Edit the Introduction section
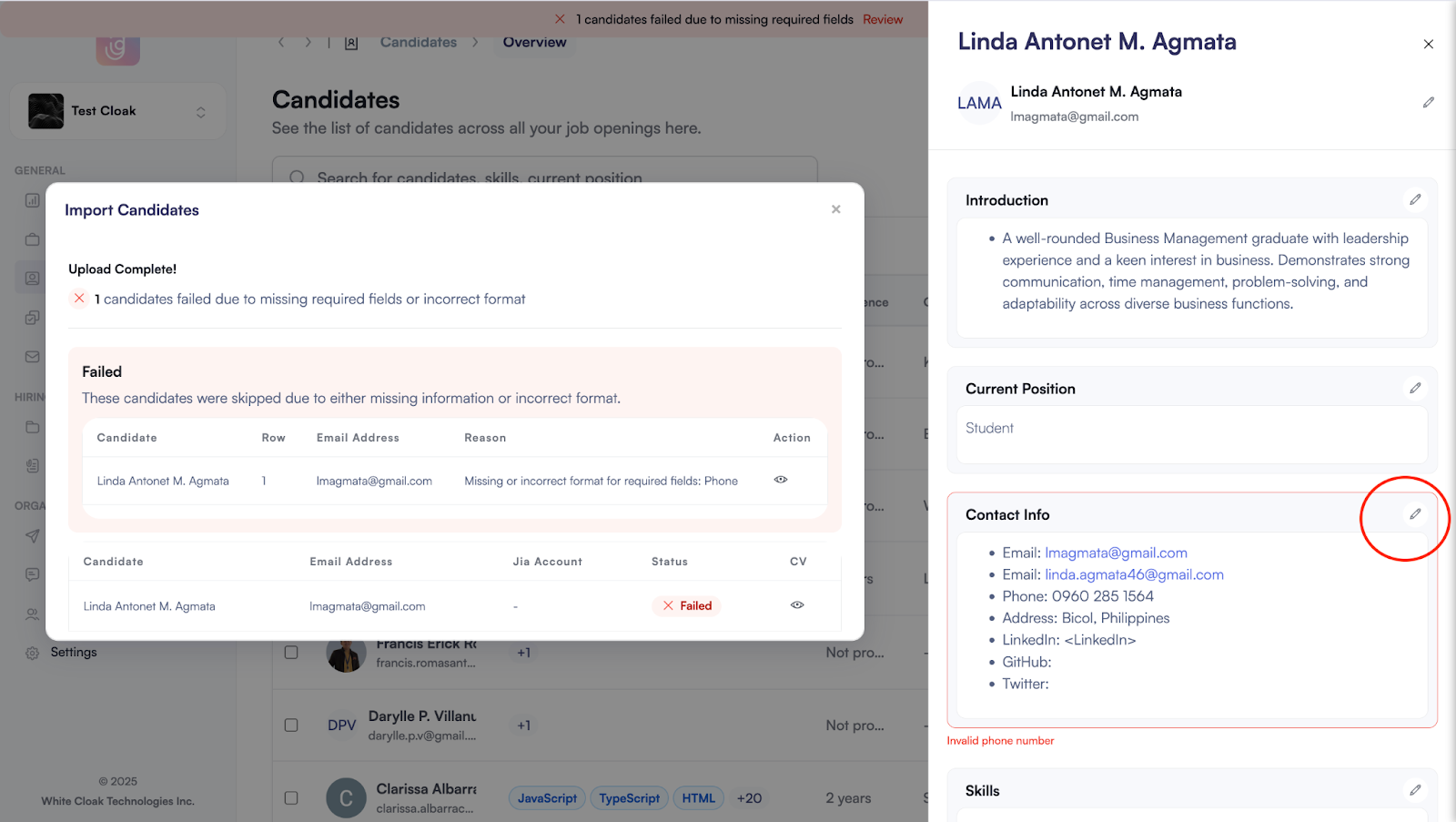Screen dimensions: 1456x822 1415,199
